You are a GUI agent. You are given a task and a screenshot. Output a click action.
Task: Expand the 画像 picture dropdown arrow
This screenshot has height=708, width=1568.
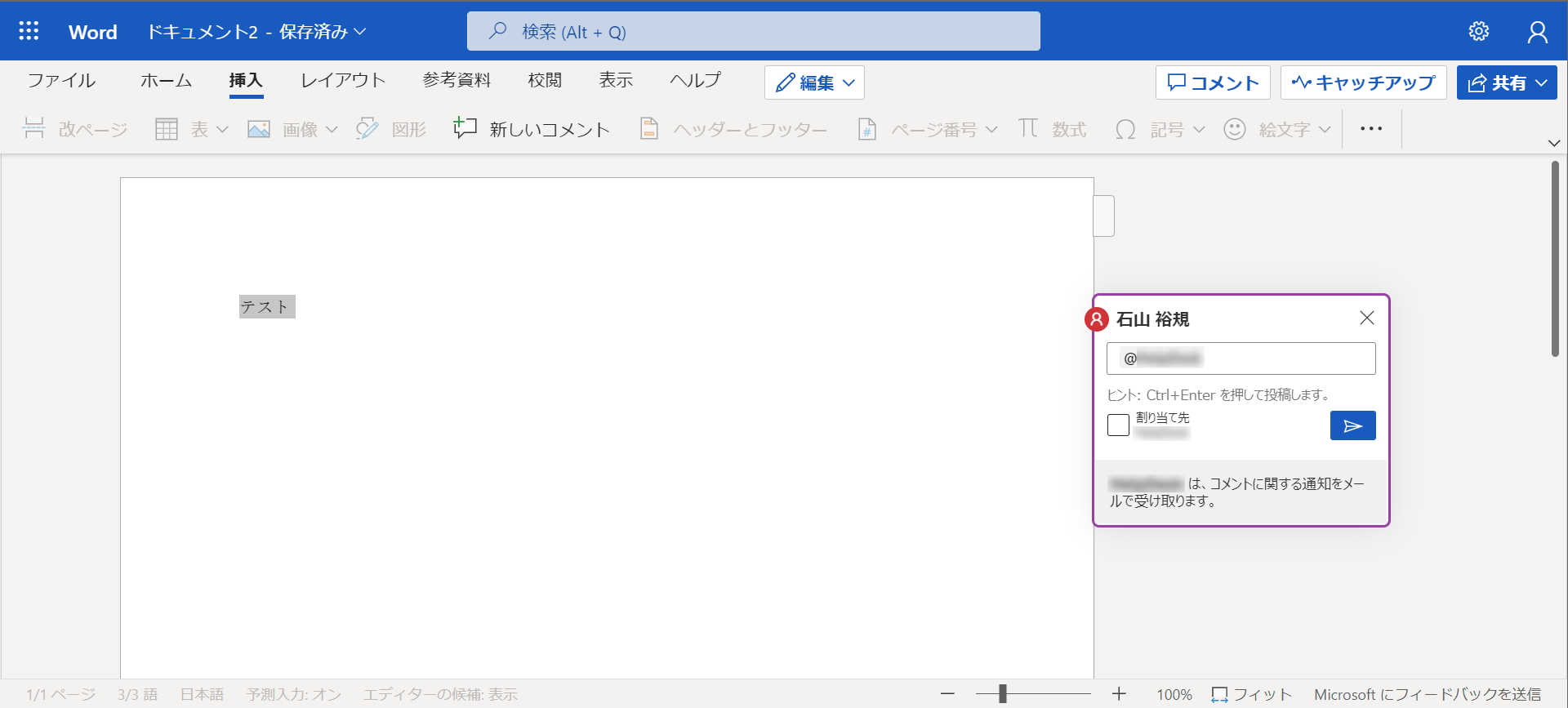[332, 129]
